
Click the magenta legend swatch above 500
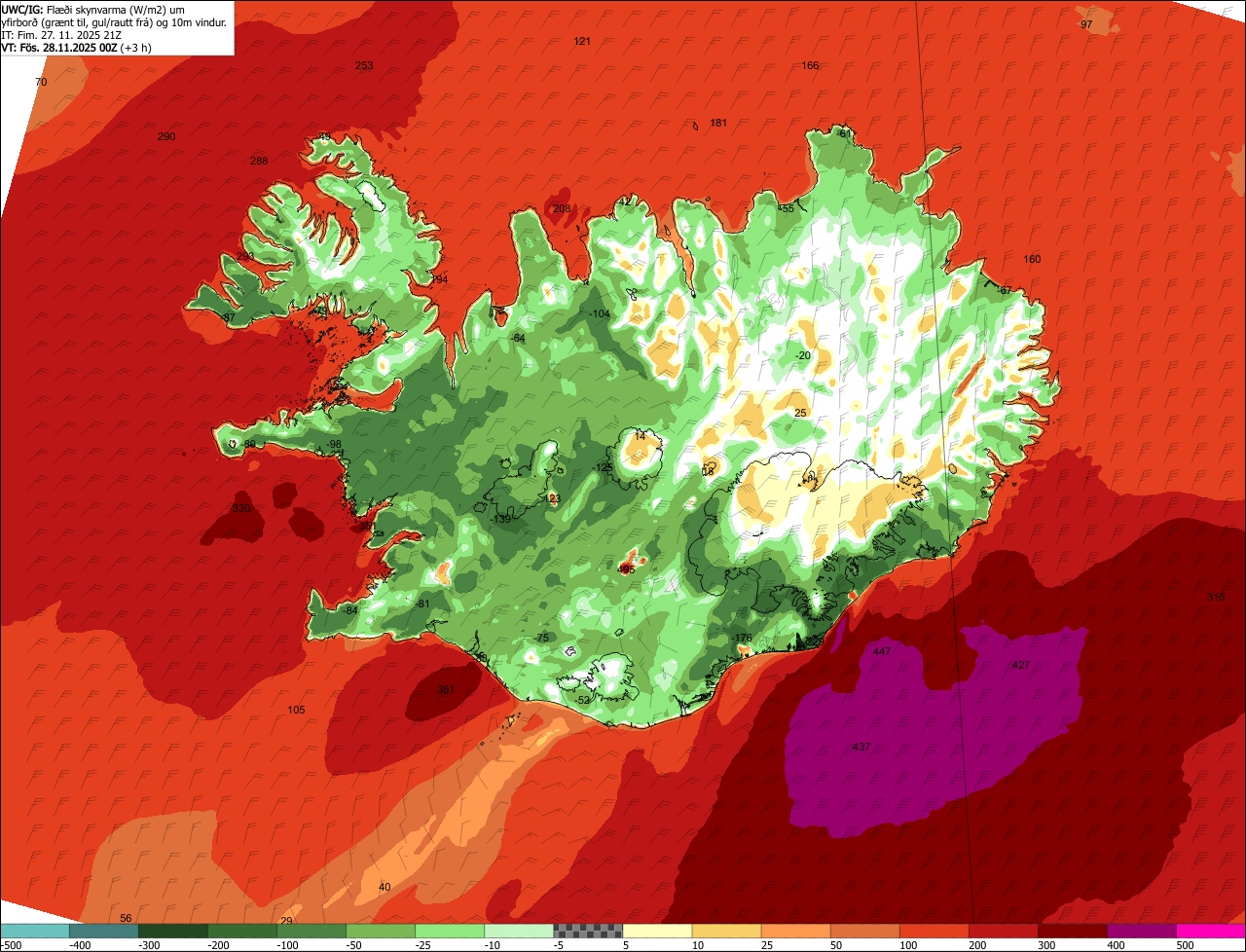pyautogui.click(x=1210, y=930)
